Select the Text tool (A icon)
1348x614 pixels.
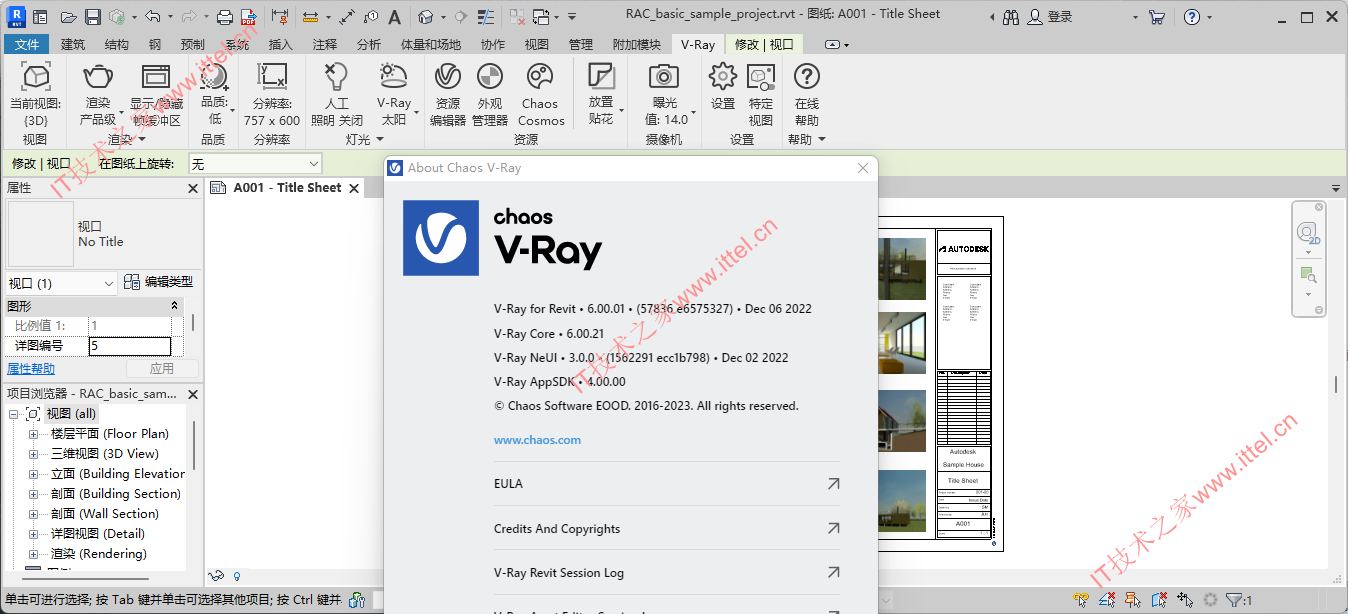pos(395,17)
